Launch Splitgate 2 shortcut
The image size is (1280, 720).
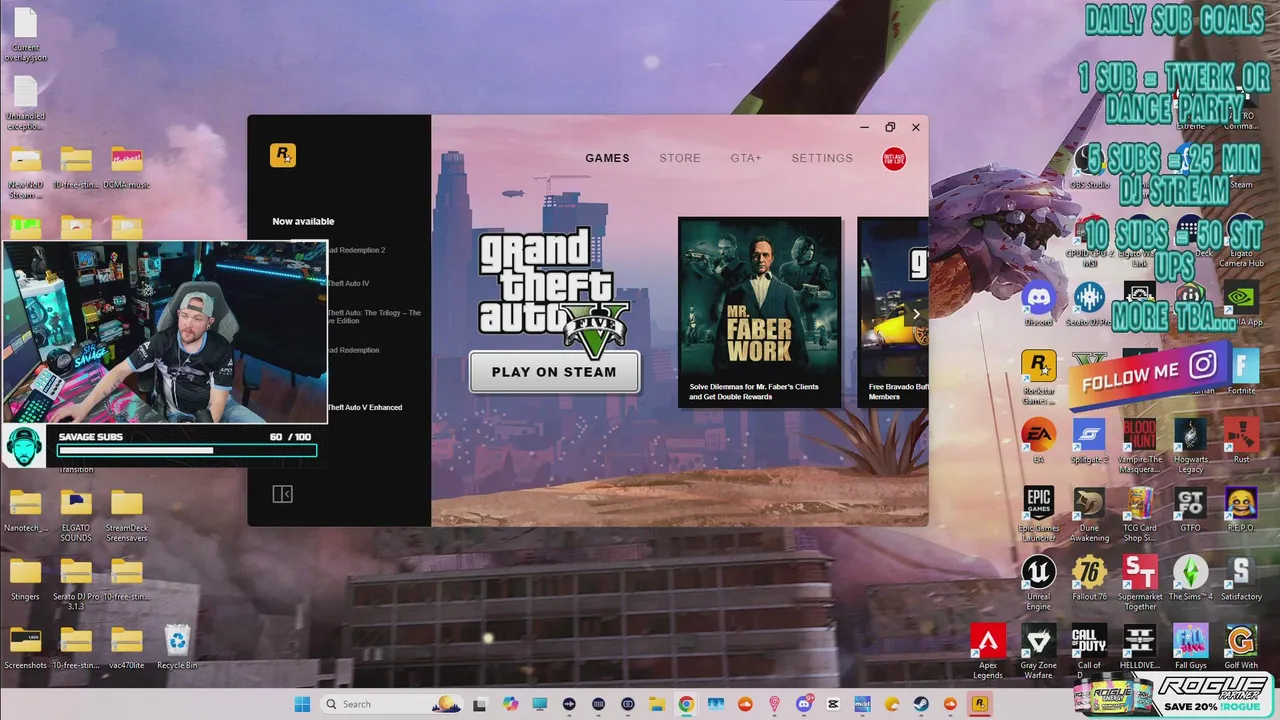pyautogui.click(x=1089, y=441)
